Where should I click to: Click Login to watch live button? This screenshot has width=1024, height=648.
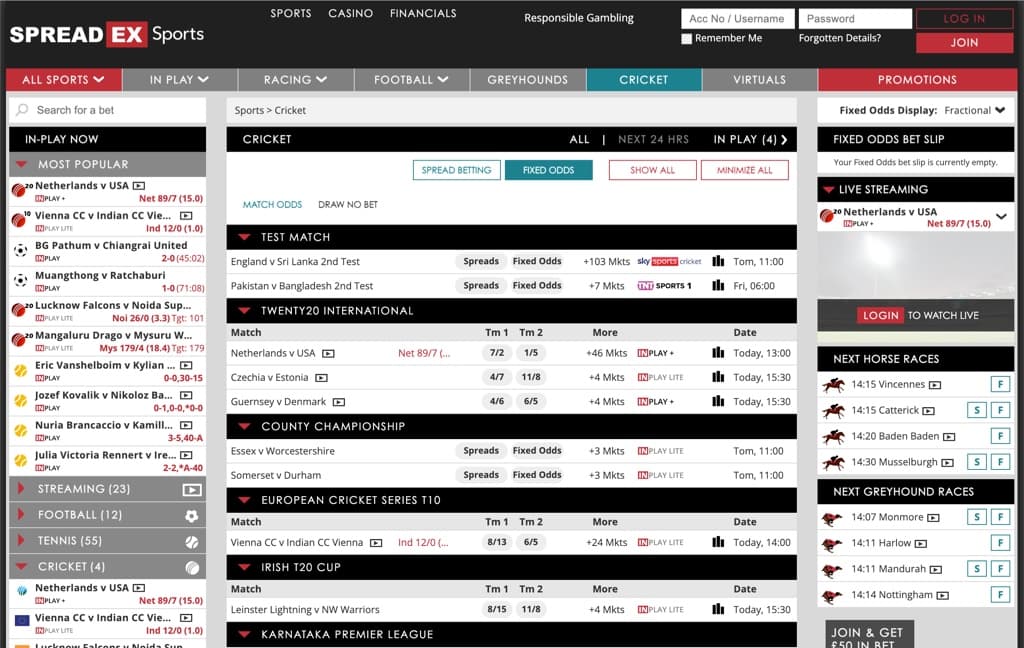tap(880, 316)
